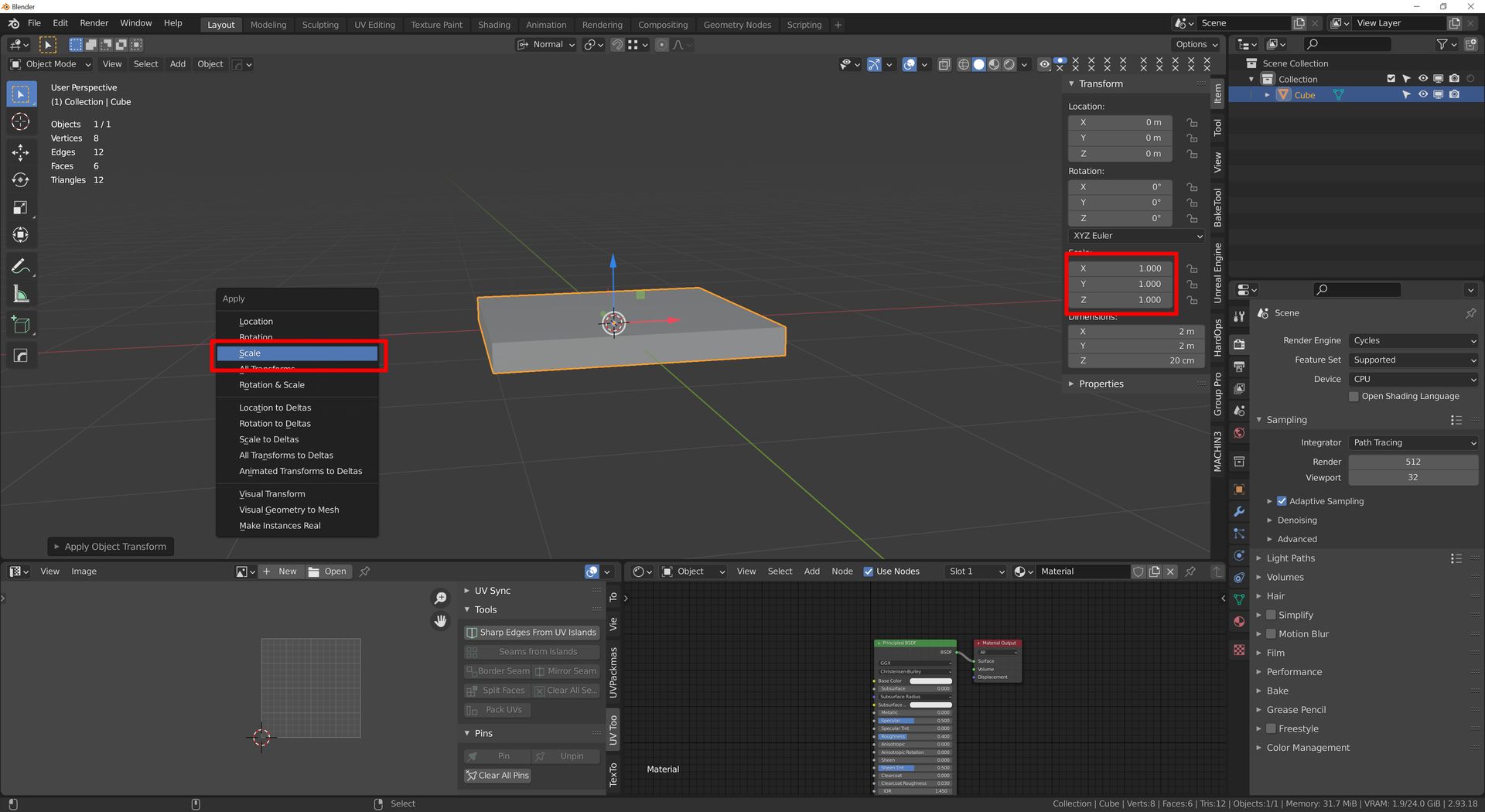Image resolution: width=1485 pixels, height=812 pixels.
Task: Enable Open Shading Language checkbox
Action: pos(1354,397)
